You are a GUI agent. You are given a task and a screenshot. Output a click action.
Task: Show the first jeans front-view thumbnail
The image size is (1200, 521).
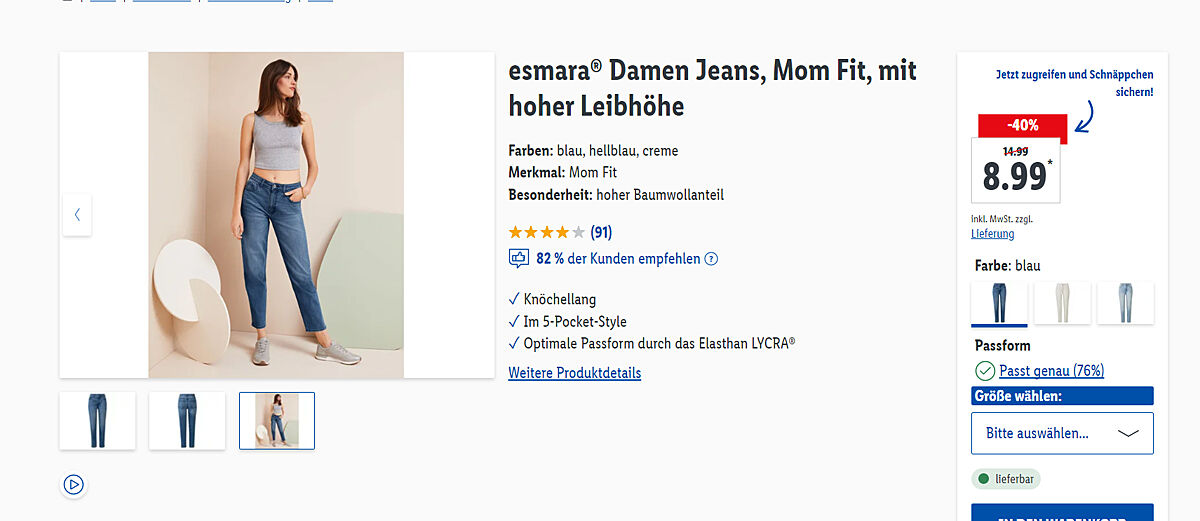pyautogui.click(x=97, y=420)
